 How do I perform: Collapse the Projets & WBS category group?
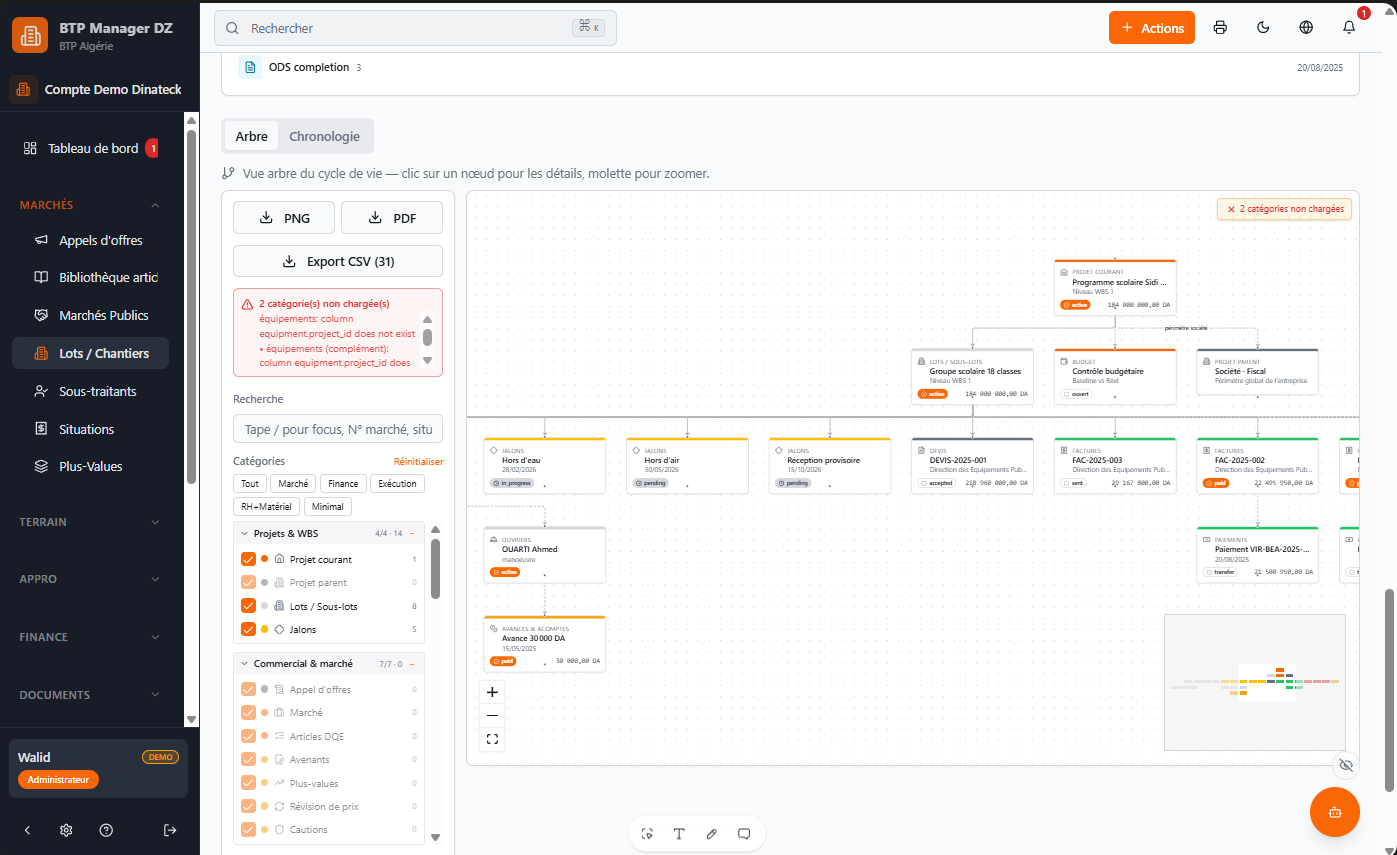[x=244, y=533]
